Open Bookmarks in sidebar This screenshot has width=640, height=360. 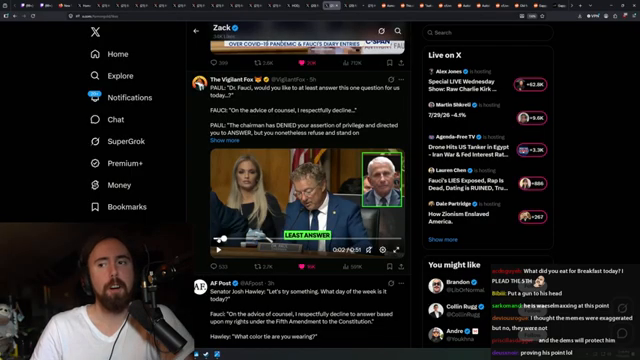coord(118,207)
